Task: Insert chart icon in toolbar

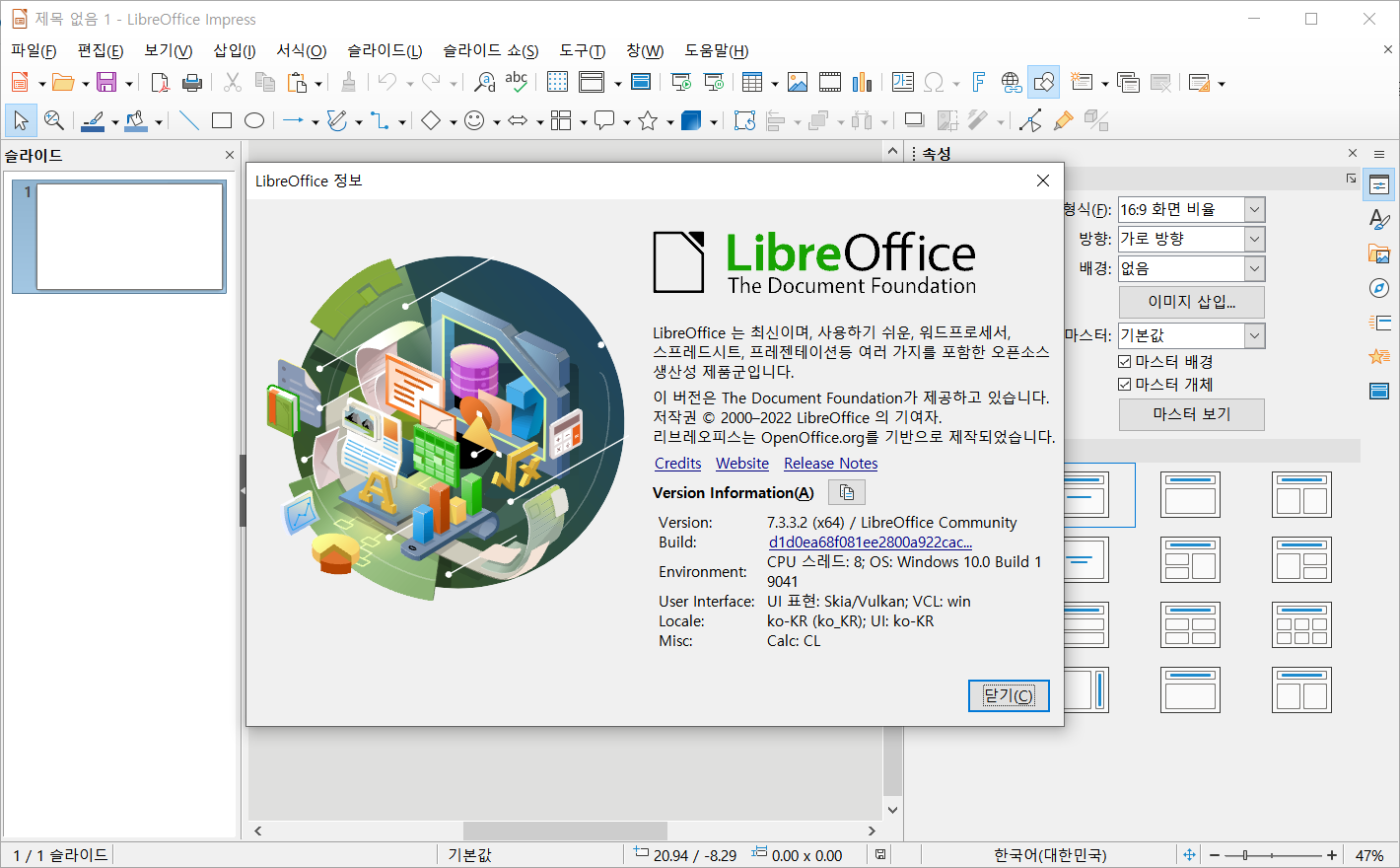Action: [863, 83]
